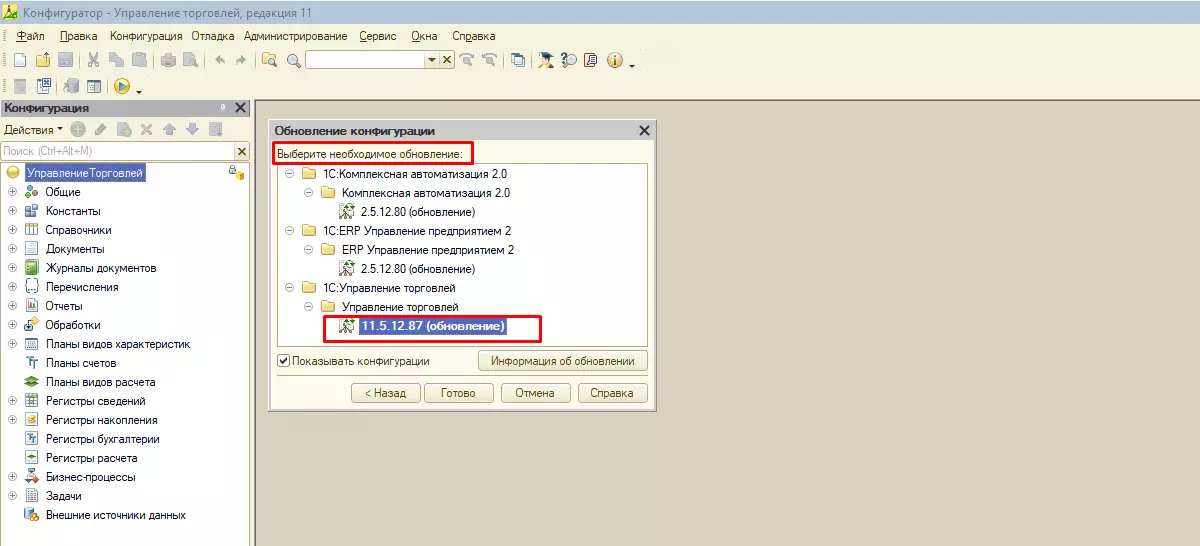Click the New document toolbar icon
This screenshot has height=546, width=1200.
(19, 60)
